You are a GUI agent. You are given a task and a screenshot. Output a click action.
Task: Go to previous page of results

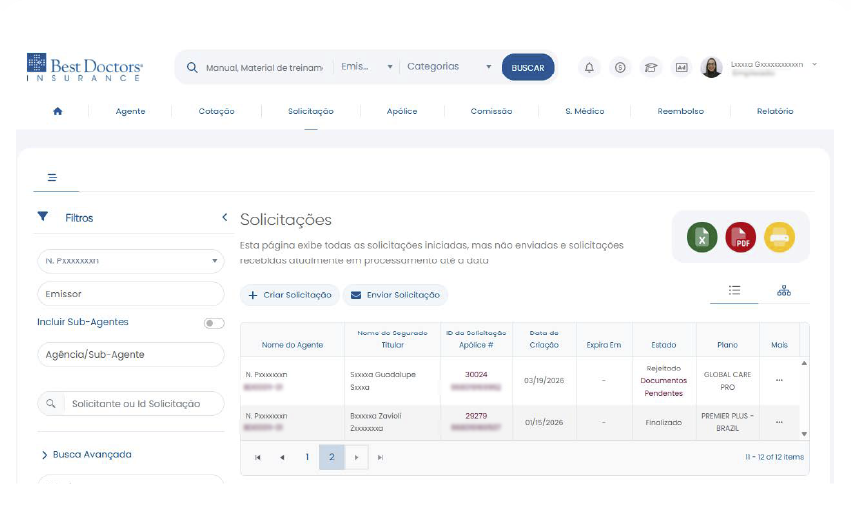tap(282, 457)
